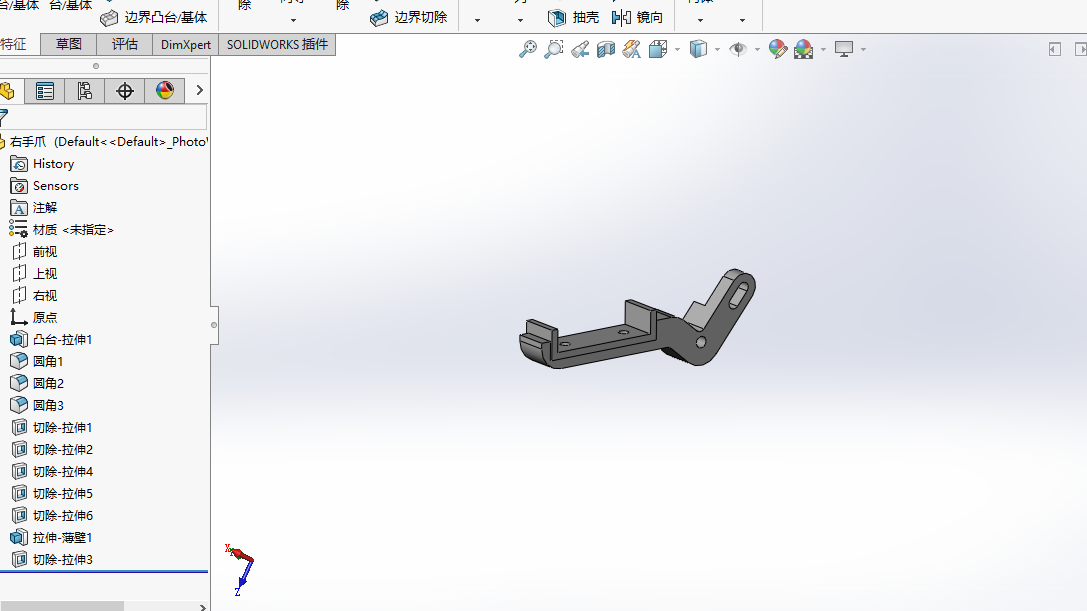
Task: Select the 切除-拉伸6 feature
Action: (x=52, y=515)
